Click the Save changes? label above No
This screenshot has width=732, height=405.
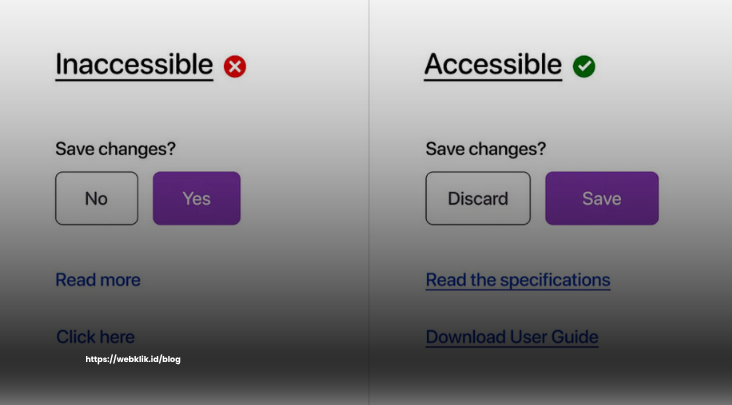pyautogui.click(x=115, y=149)
